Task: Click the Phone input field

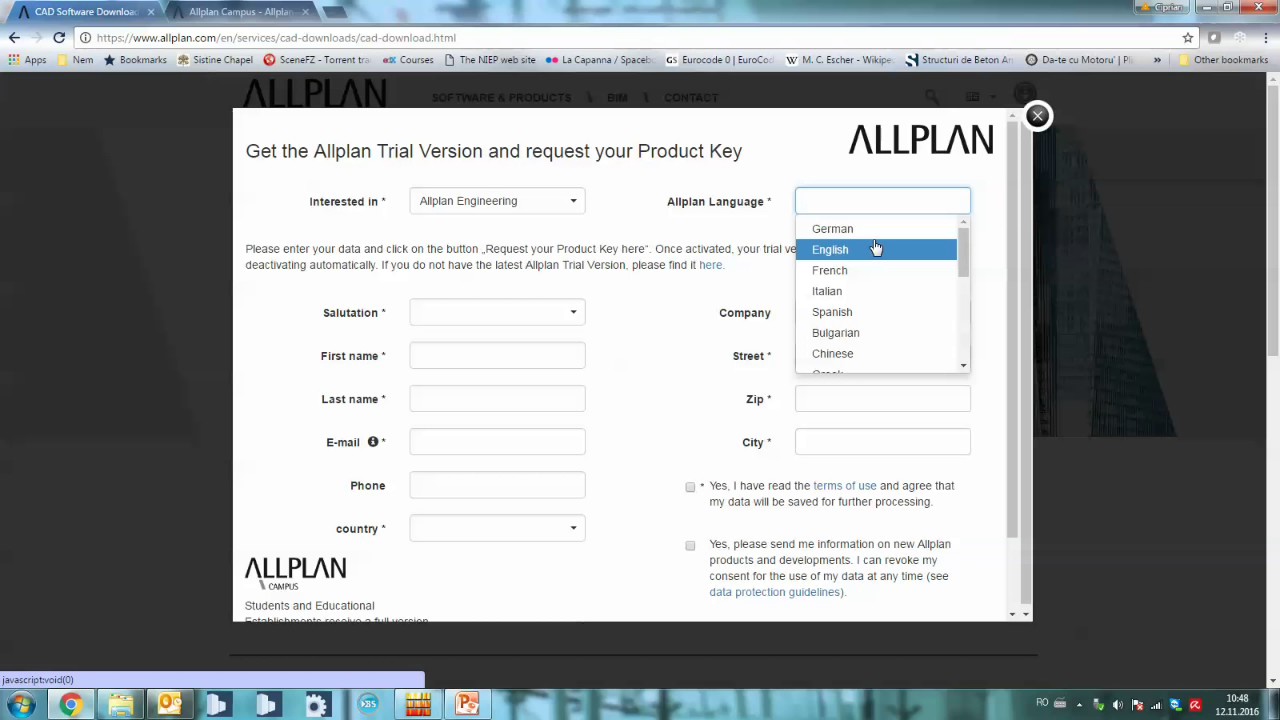Action: (x=497, y=485)
